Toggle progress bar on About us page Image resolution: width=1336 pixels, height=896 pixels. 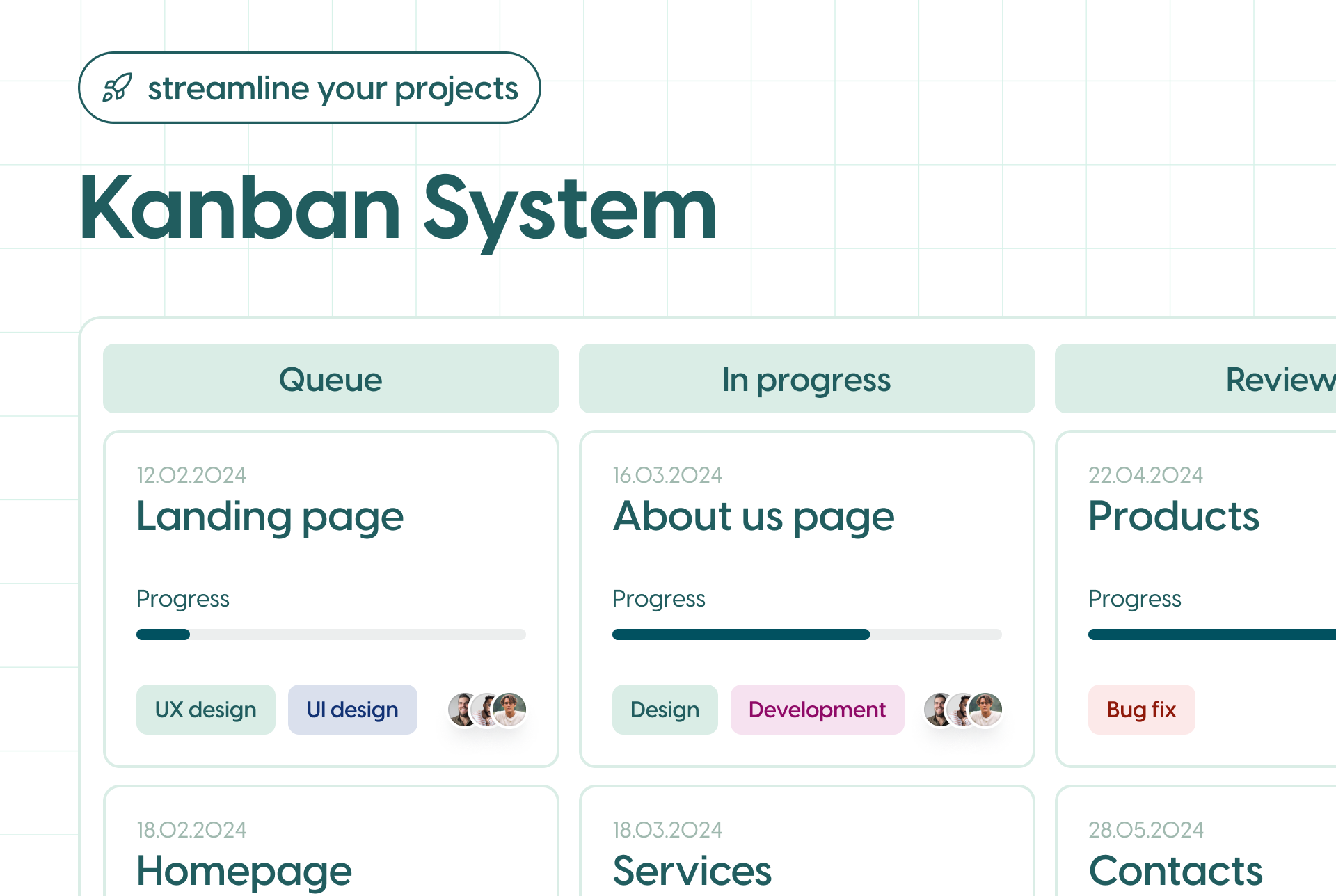(x=805, y=634)
